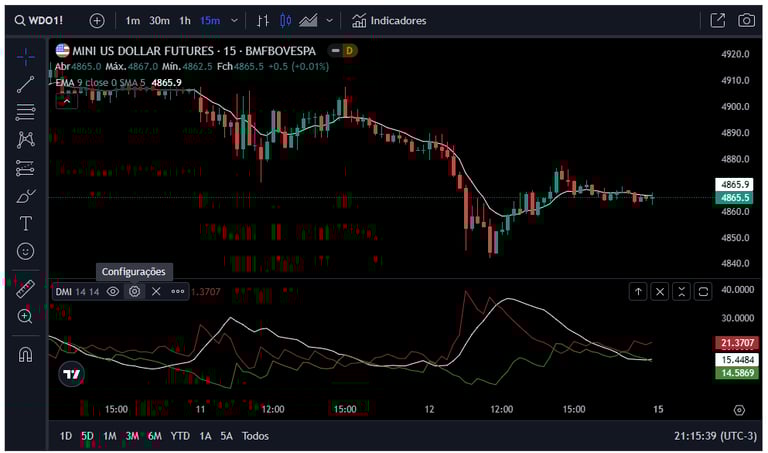The image size is (768, 453).
Task: Collapse the indicator legend chevron
Action: pos(67,101)
